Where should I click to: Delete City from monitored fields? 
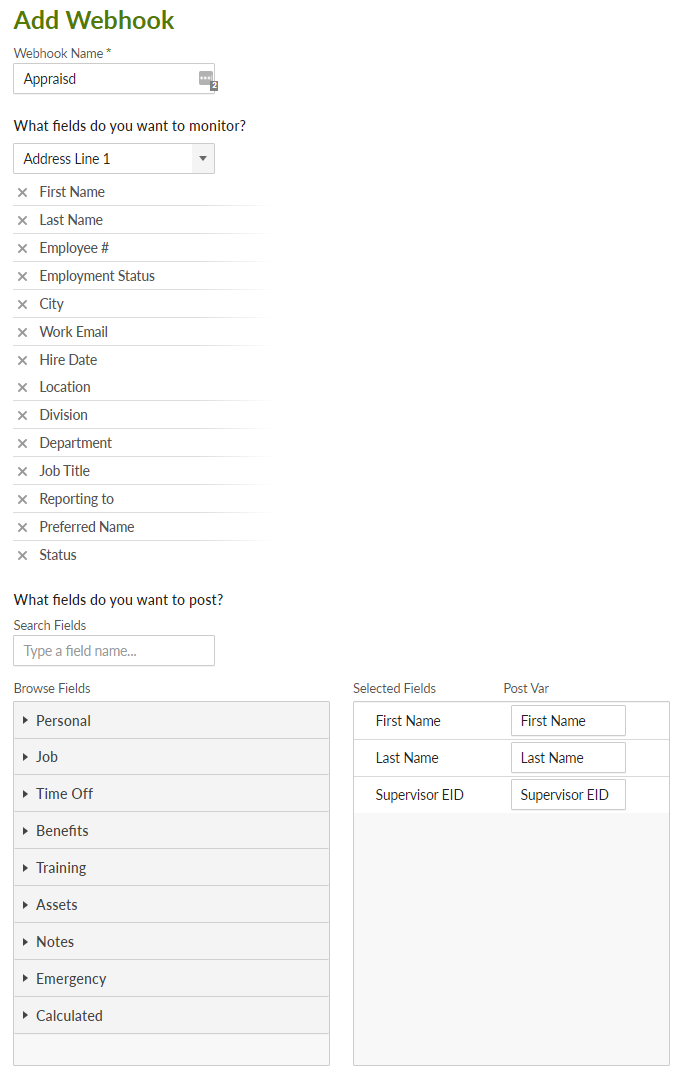[x=23, y=304]
